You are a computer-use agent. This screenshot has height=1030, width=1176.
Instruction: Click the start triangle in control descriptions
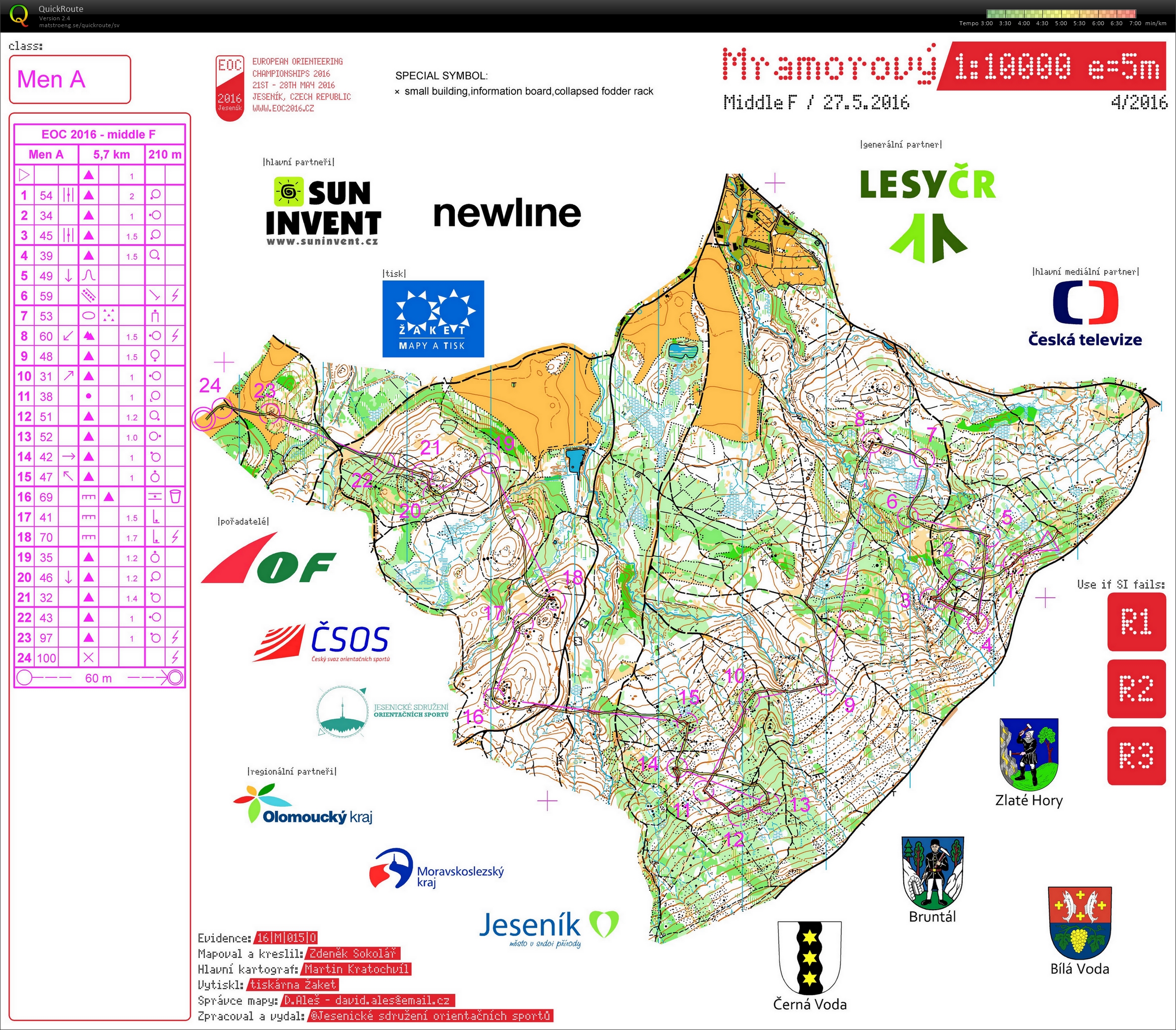pos(24,175)
